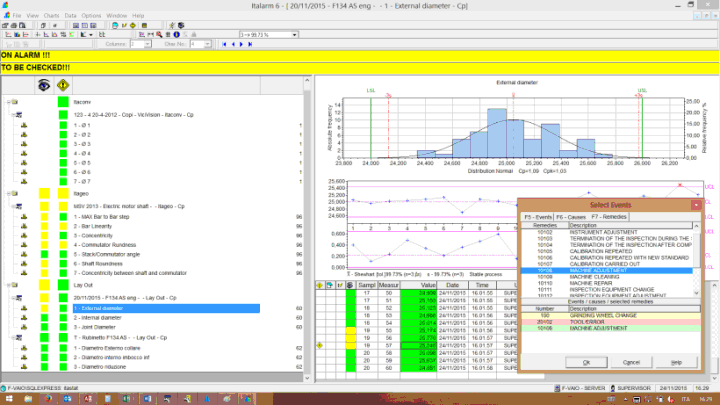Open the Charts menu
The image size is (720, 405).
51,16
